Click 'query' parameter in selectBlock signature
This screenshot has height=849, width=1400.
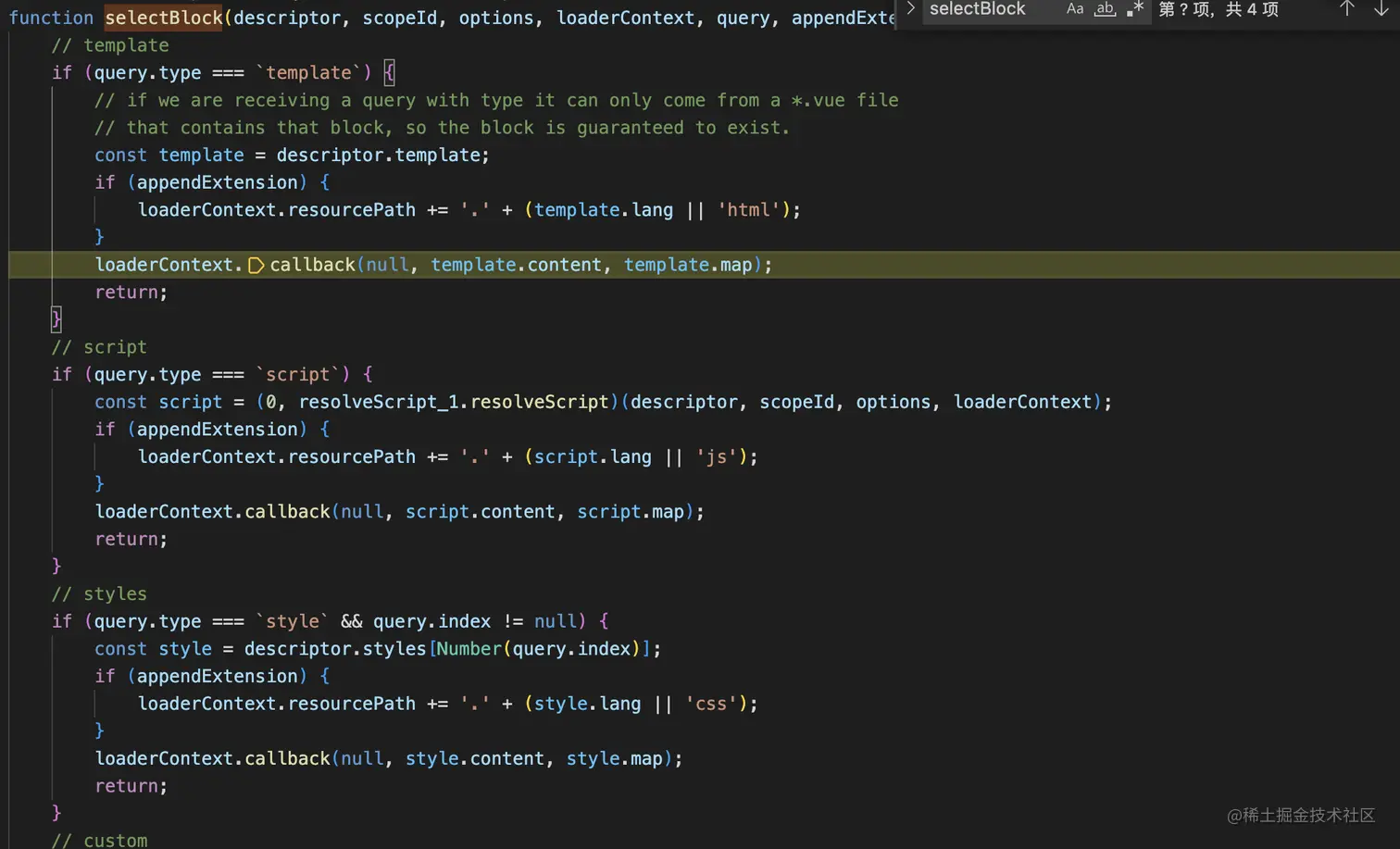(x=744, y=18)
